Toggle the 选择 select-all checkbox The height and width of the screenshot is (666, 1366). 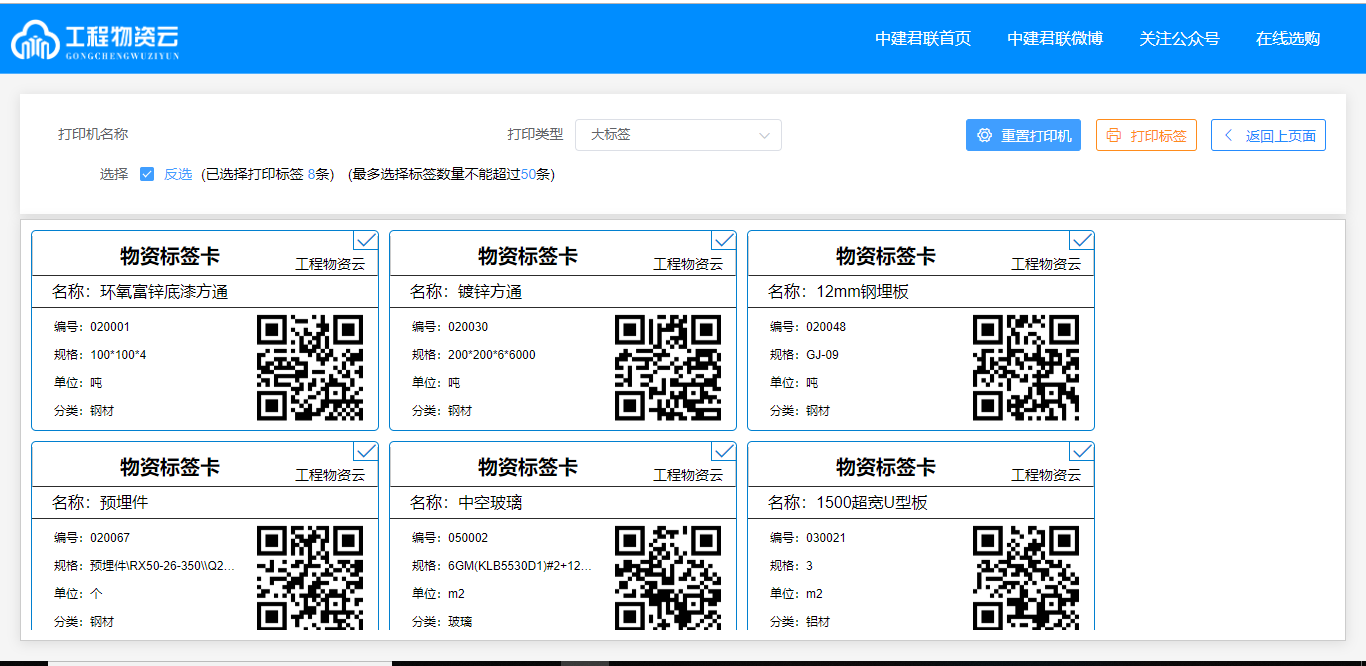(x=147, y=174)
